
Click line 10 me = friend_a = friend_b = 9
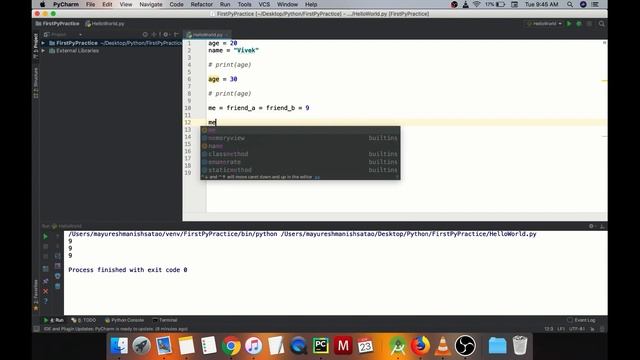(259, 108)
